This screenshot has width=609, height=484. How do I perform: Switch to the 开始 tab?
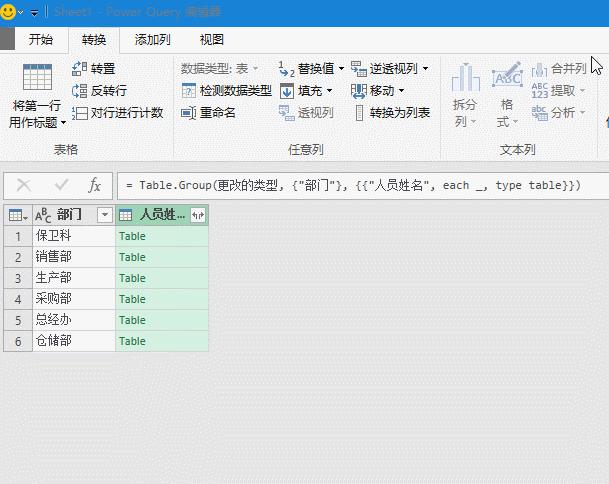[x=40, y=39]
